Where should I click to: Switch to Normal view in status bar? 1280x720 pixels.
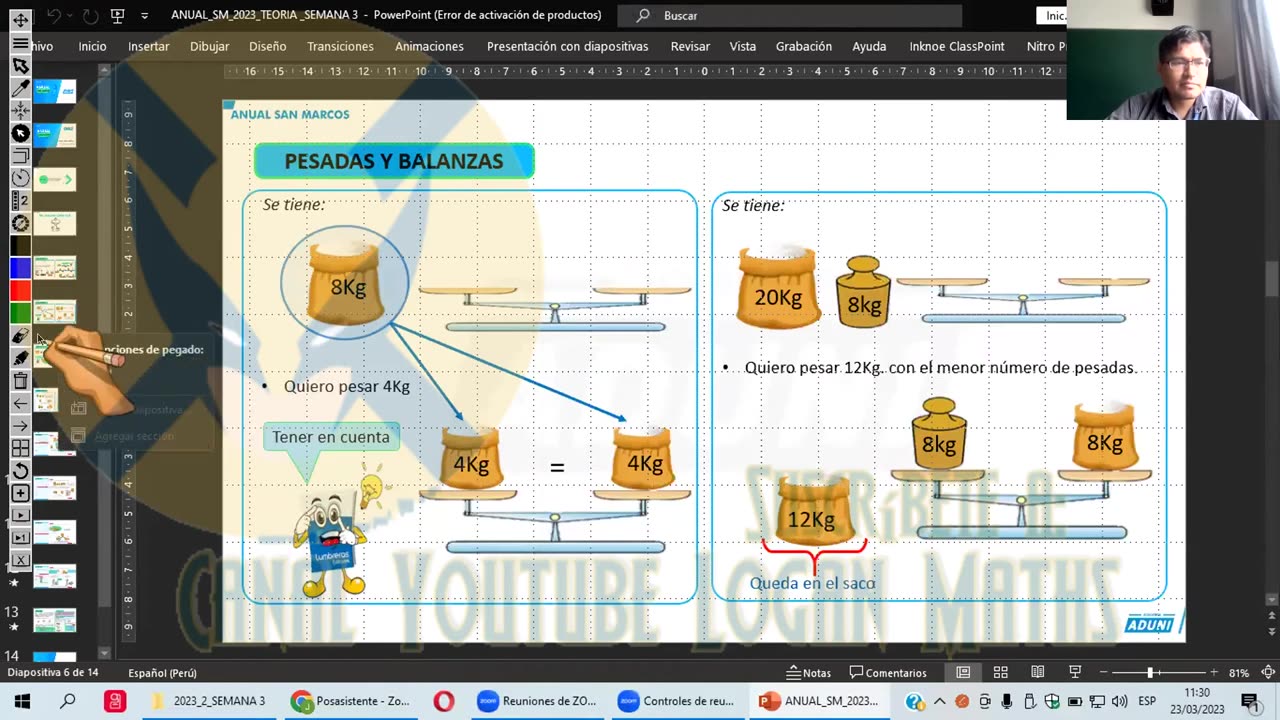pyautogui.click(x=963, y=672)
